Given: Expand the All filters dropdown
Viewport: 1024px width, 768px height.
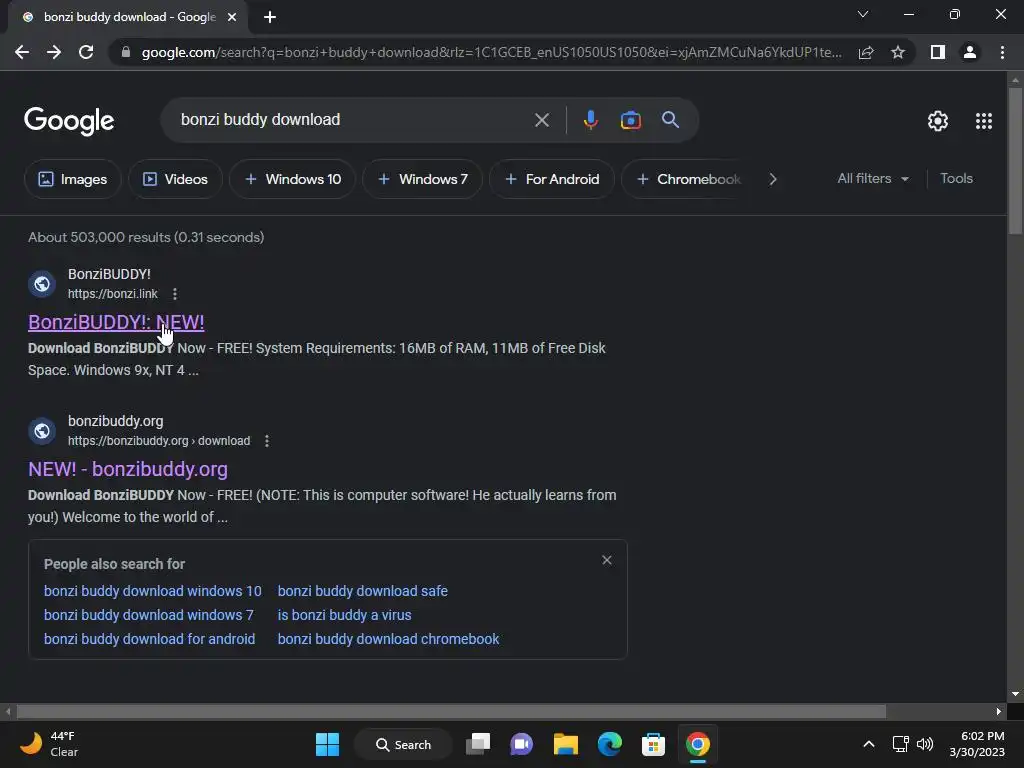Looking at the screenshot, I should pos(873,178).
